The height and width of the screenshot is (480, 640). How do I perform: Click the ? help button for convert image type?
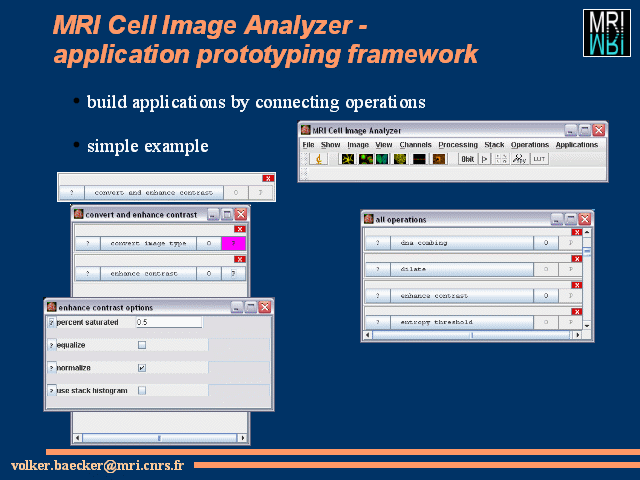point(88,243)
